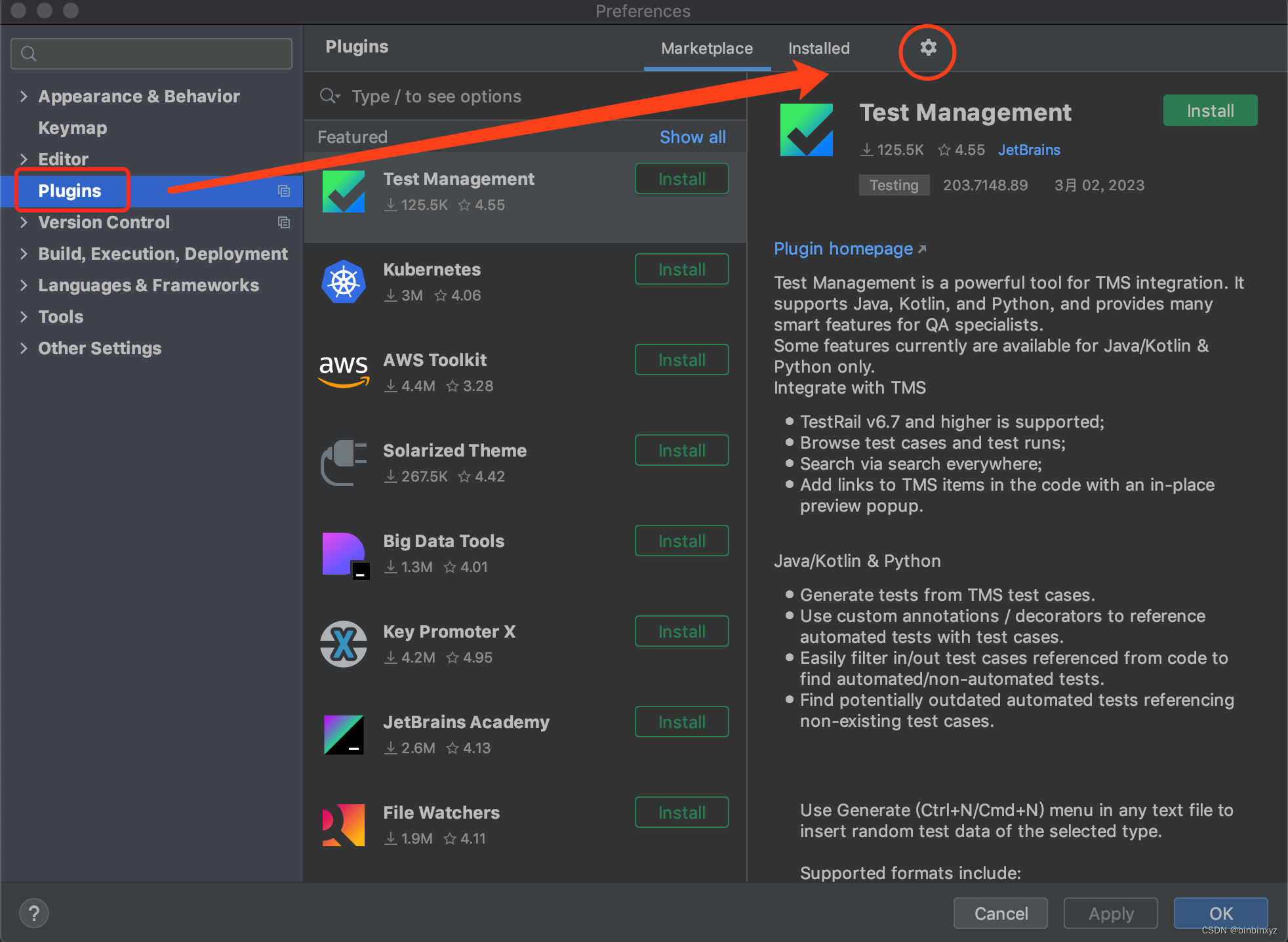The image size is (1288, 942).
Task: Click the plugin search magnifier icon
Action: coord(329,96)
